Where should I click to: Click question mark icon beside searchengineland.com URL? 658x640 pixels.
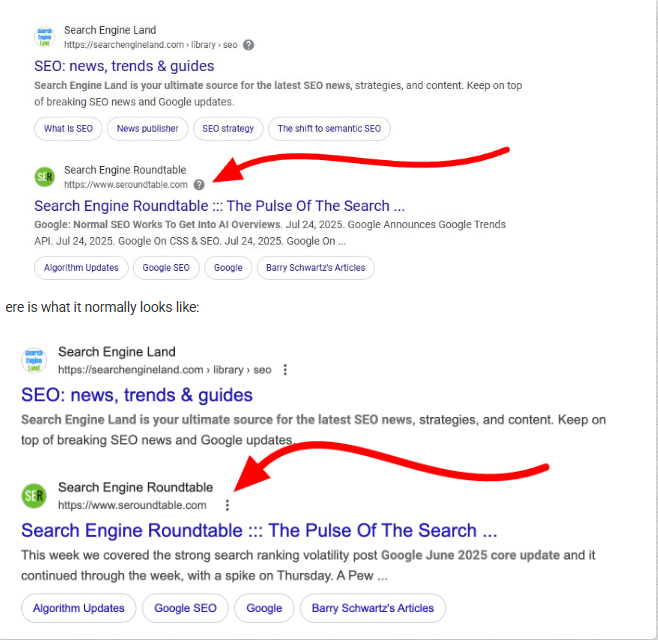[x=249, y=45]
